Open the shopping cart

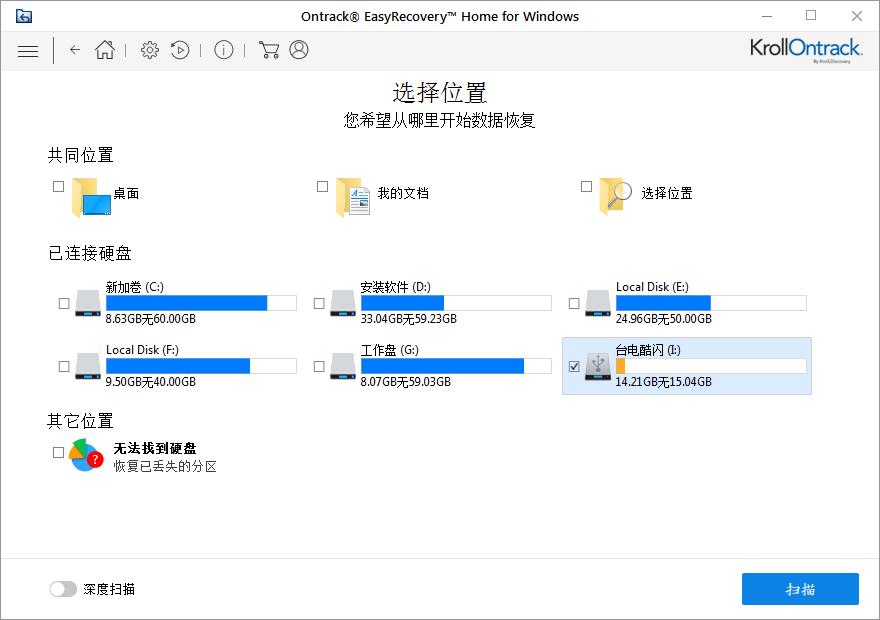point(268,49)
